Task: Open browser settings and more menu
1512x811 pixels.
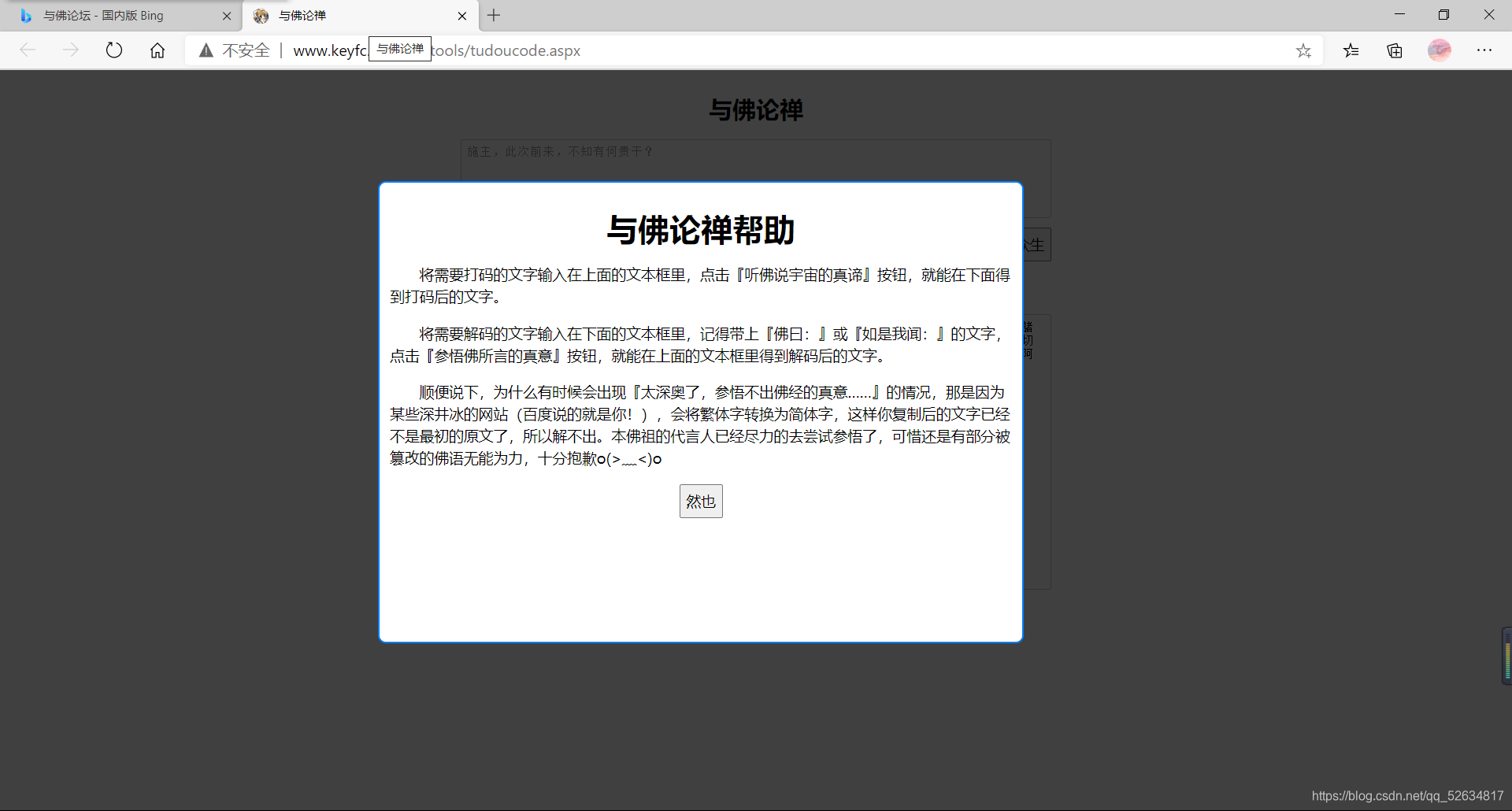Action: coord(1484,50)
